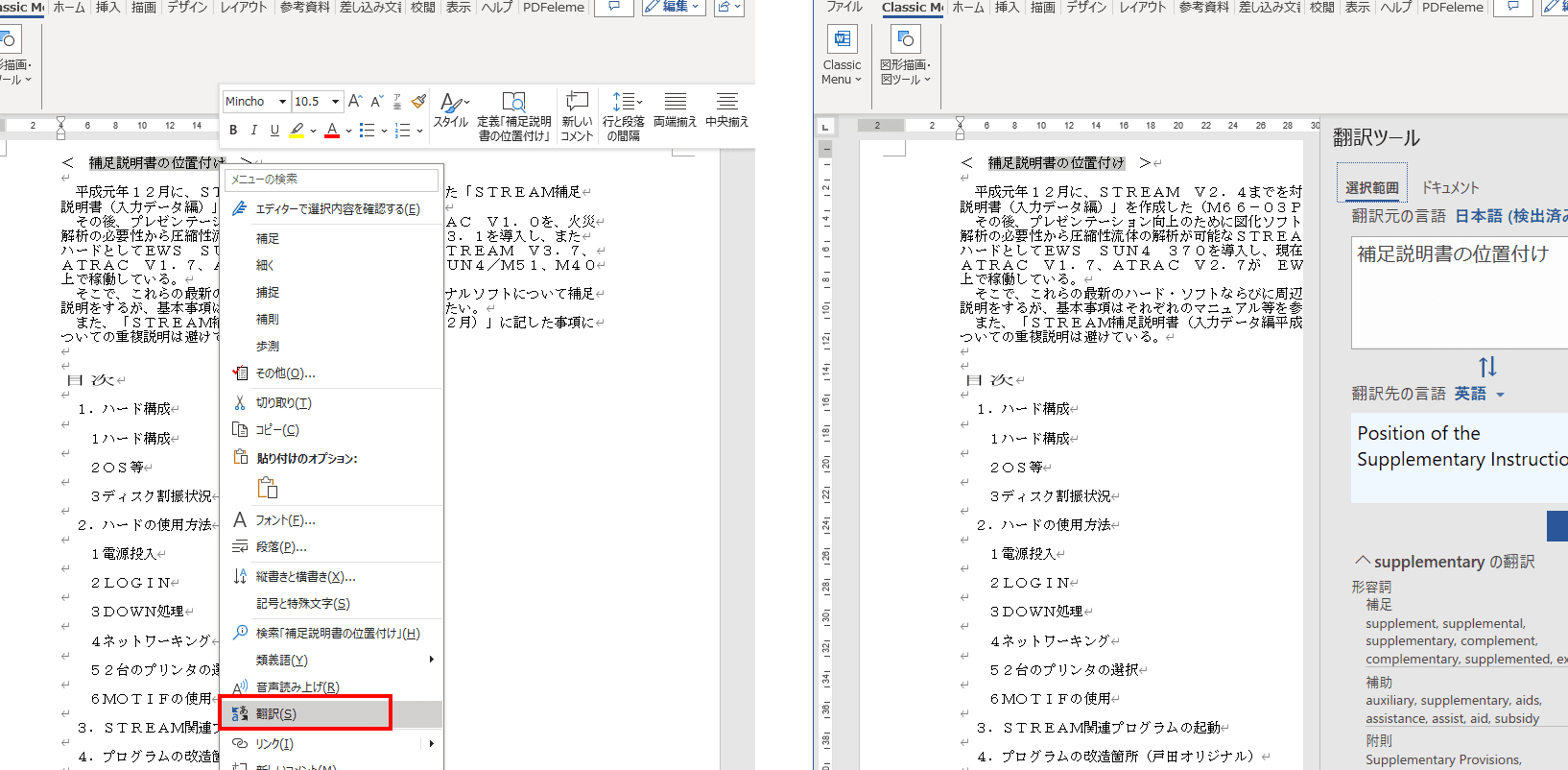Open スタイル styles gallery in mini toolbar
1568x770 pixels.
(x=451, y=111)
